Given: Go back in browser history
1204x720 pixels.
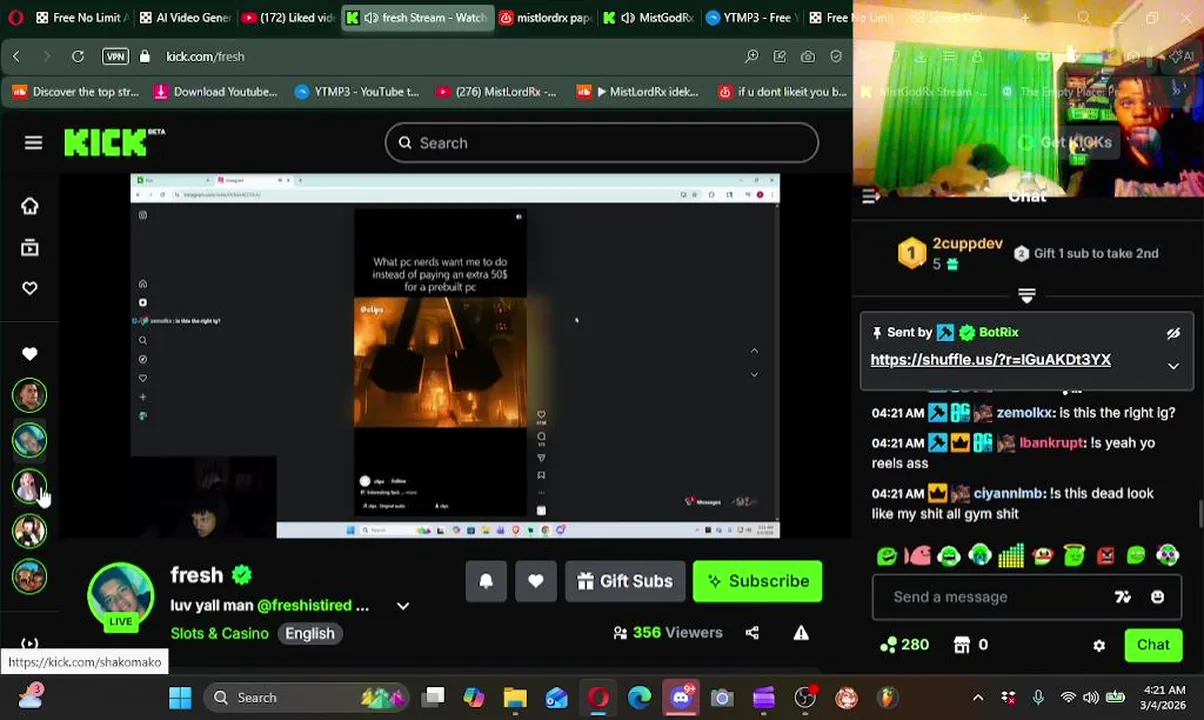Looking at the screenshot, I should (x=16, y=56).
